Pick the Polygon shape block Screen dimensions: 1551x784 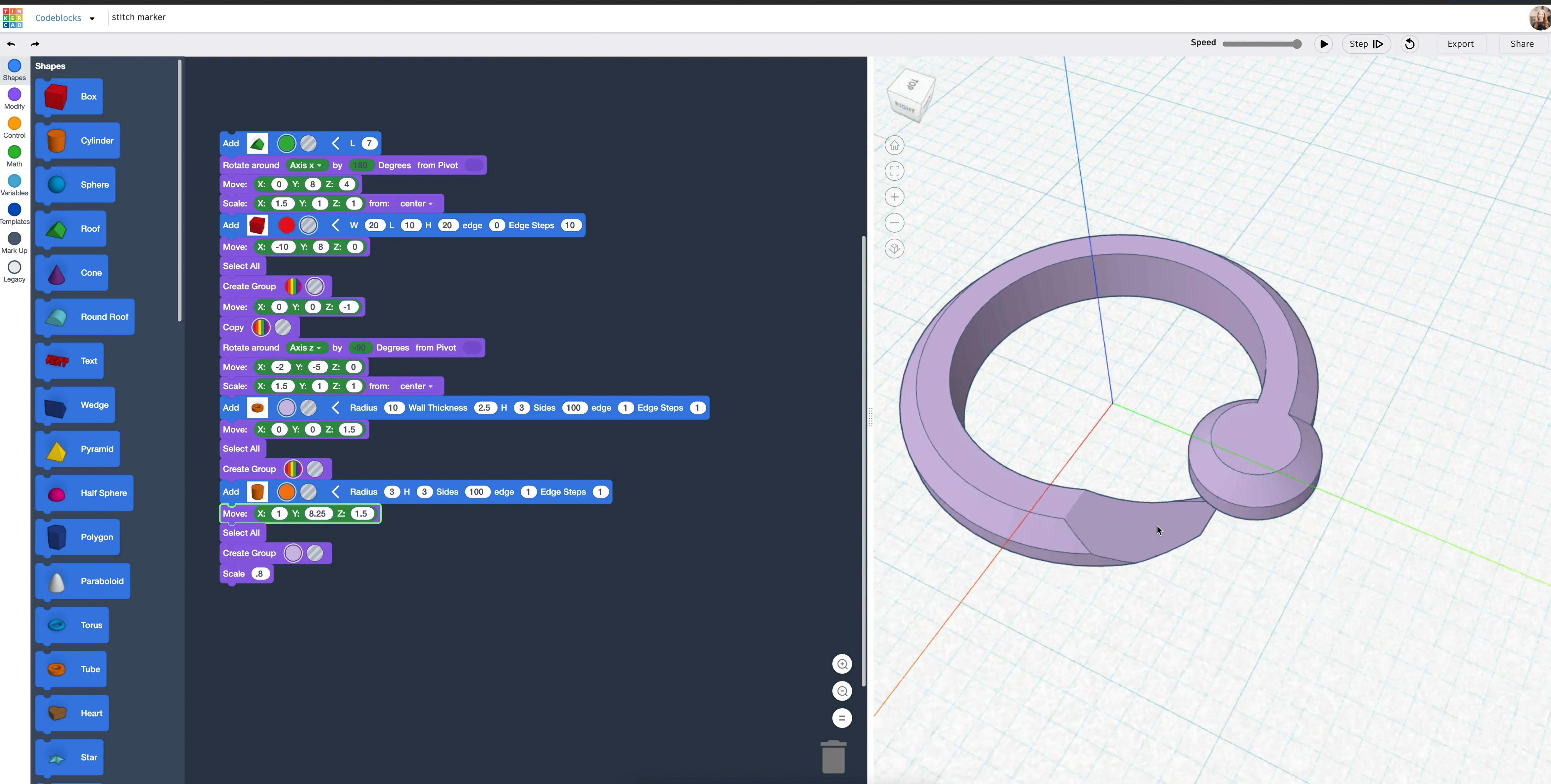pos(78,537)
